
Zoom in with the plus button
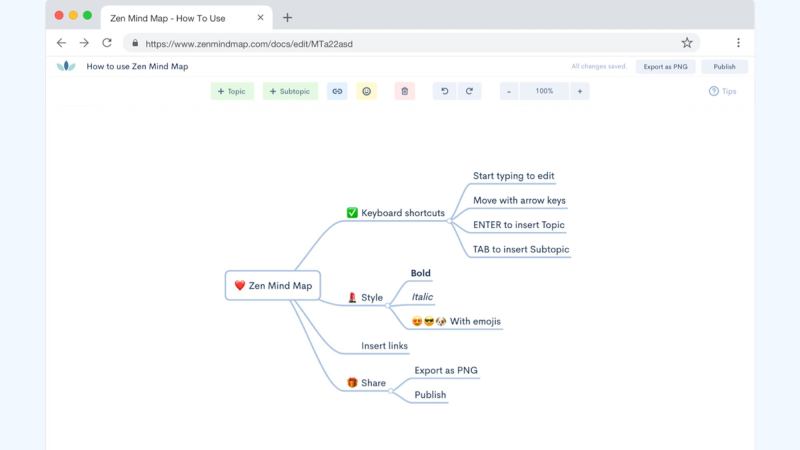coord(579,91)
